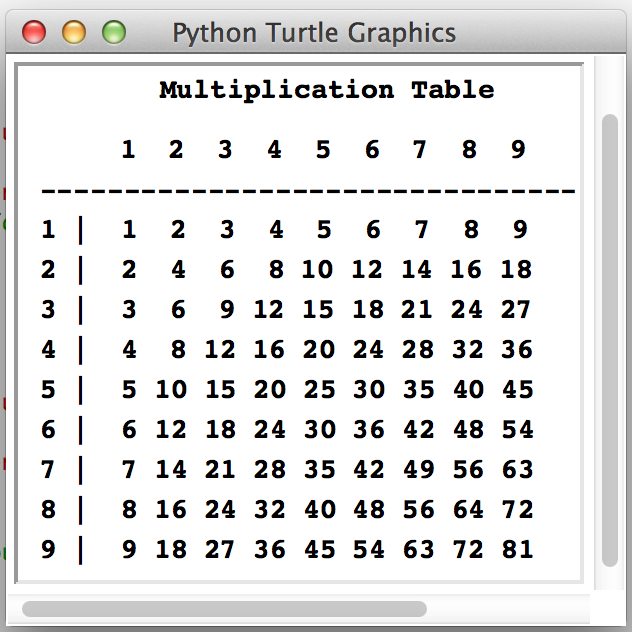This screenshot has height=632, width=632.
Task: Select the product 81 in the table
Action: (516, 549)
